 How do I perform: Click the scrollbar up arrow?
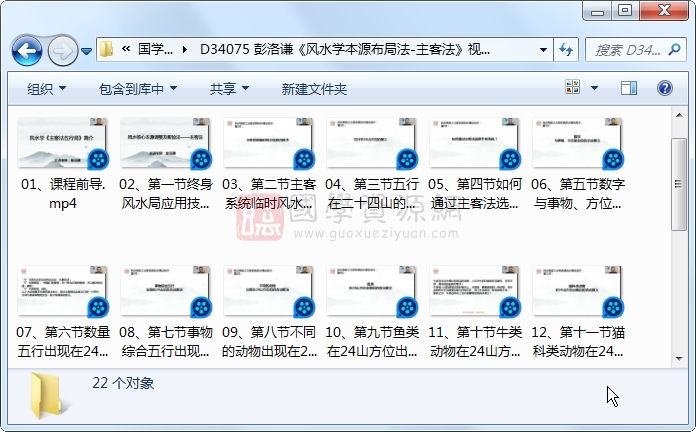point(679,115)
